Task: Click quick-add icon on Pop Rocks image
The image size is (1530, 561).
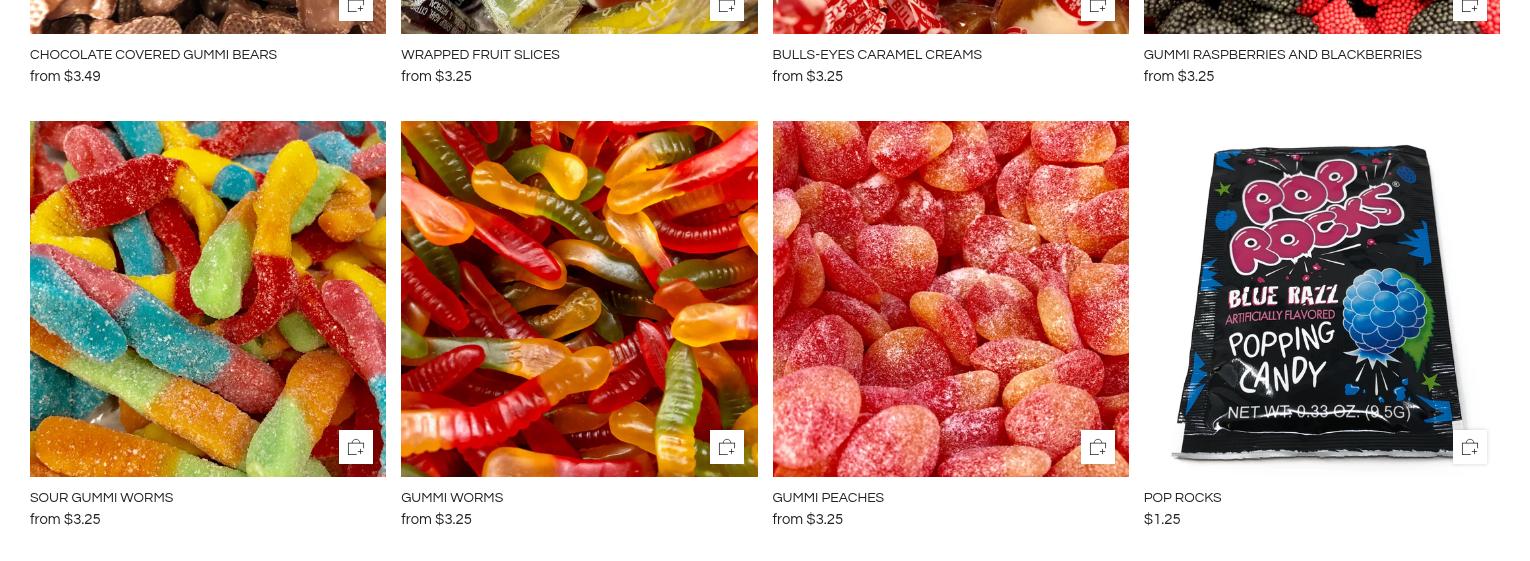Action: [1470, 447]
